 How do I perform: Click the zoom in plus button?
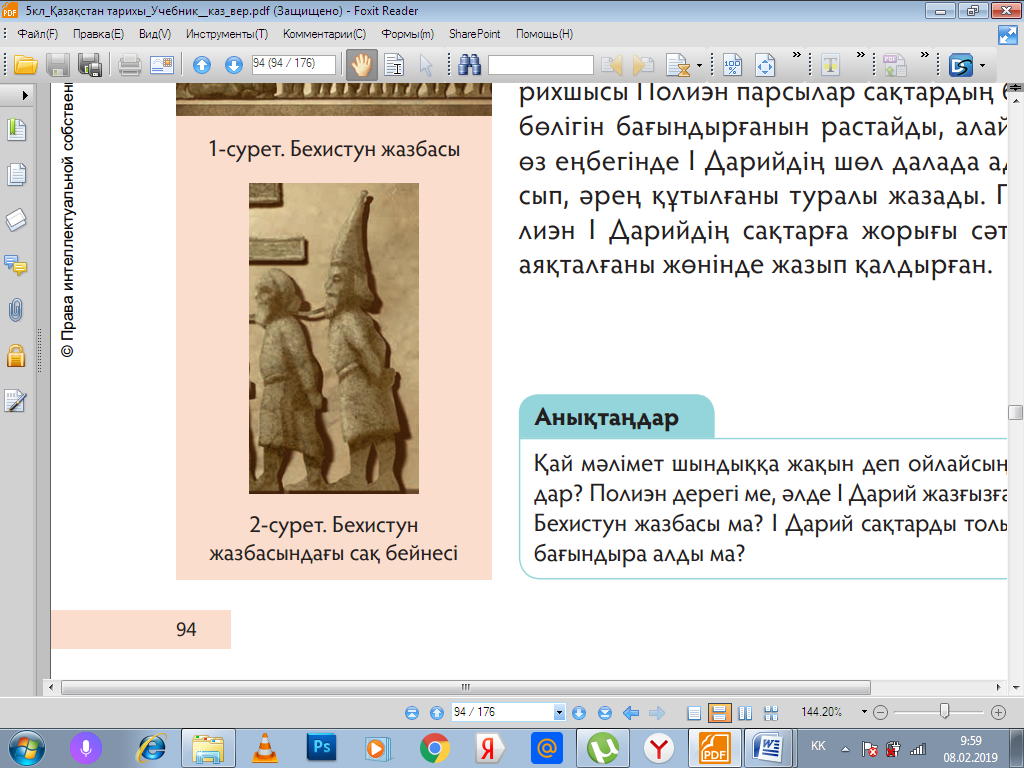pyautogui.click(x=998, y=712)
